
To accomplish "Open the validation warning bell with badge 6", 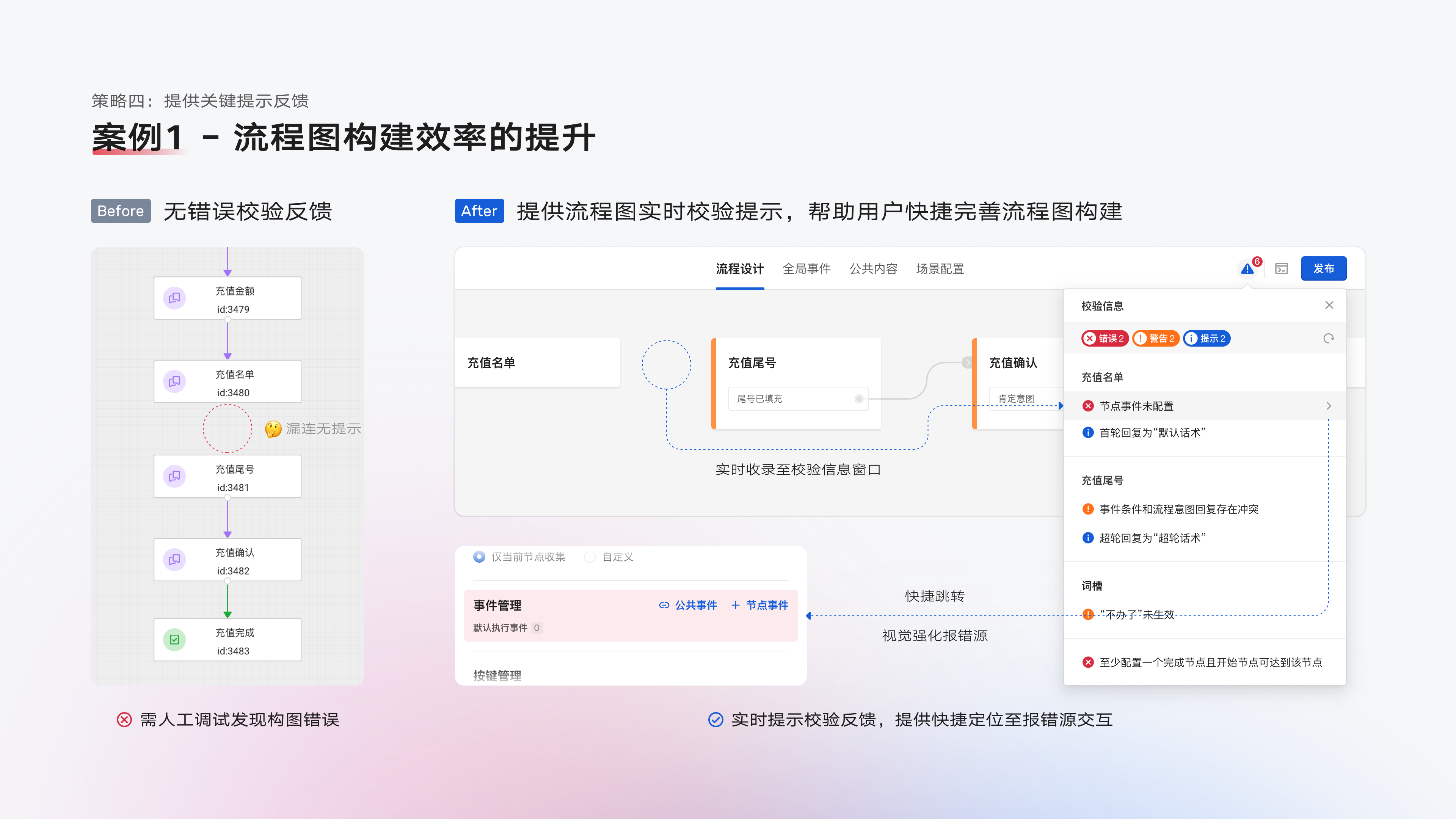I will [1247, 269].
